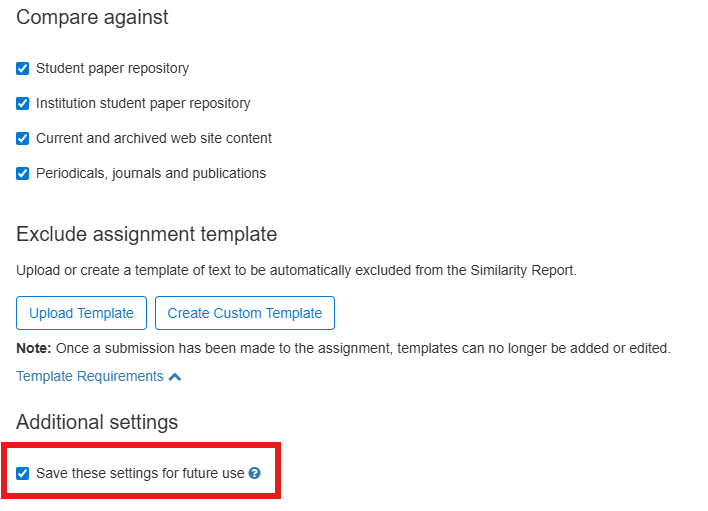Click the Exclude assignment template heading
The width and height of the screenshot is (708, 511).
pyautogui.click(x=146, y=234)
